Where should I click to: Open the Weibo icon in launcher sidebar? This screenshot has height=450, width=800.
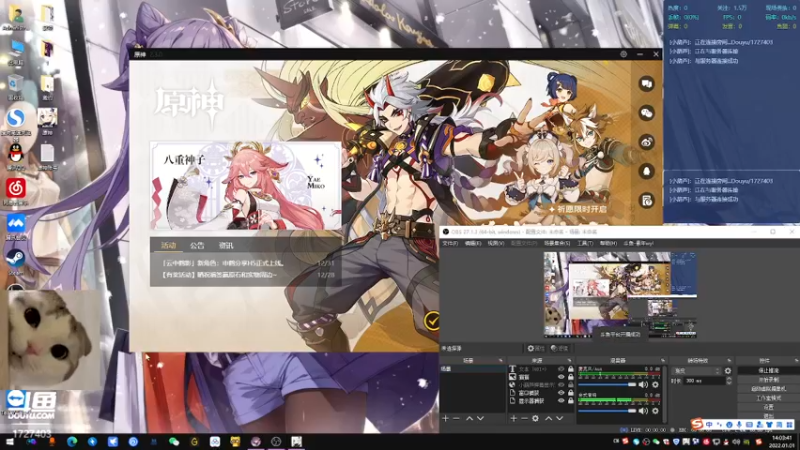tap(646, 142)
